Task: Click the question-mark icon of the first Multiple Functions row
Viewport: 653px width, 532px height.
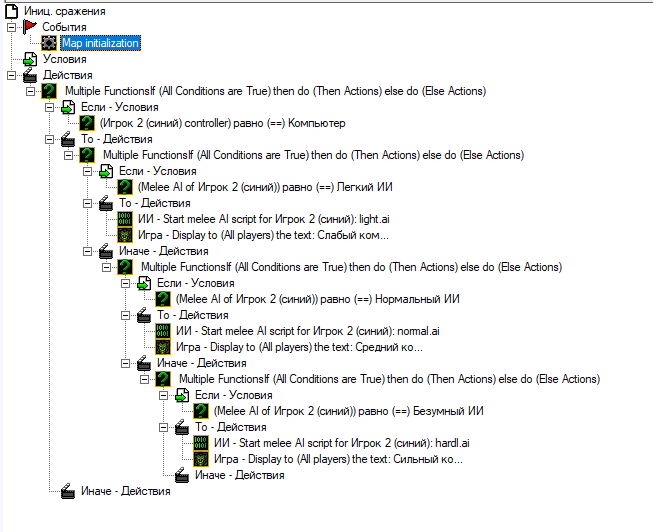Action: 49,91
